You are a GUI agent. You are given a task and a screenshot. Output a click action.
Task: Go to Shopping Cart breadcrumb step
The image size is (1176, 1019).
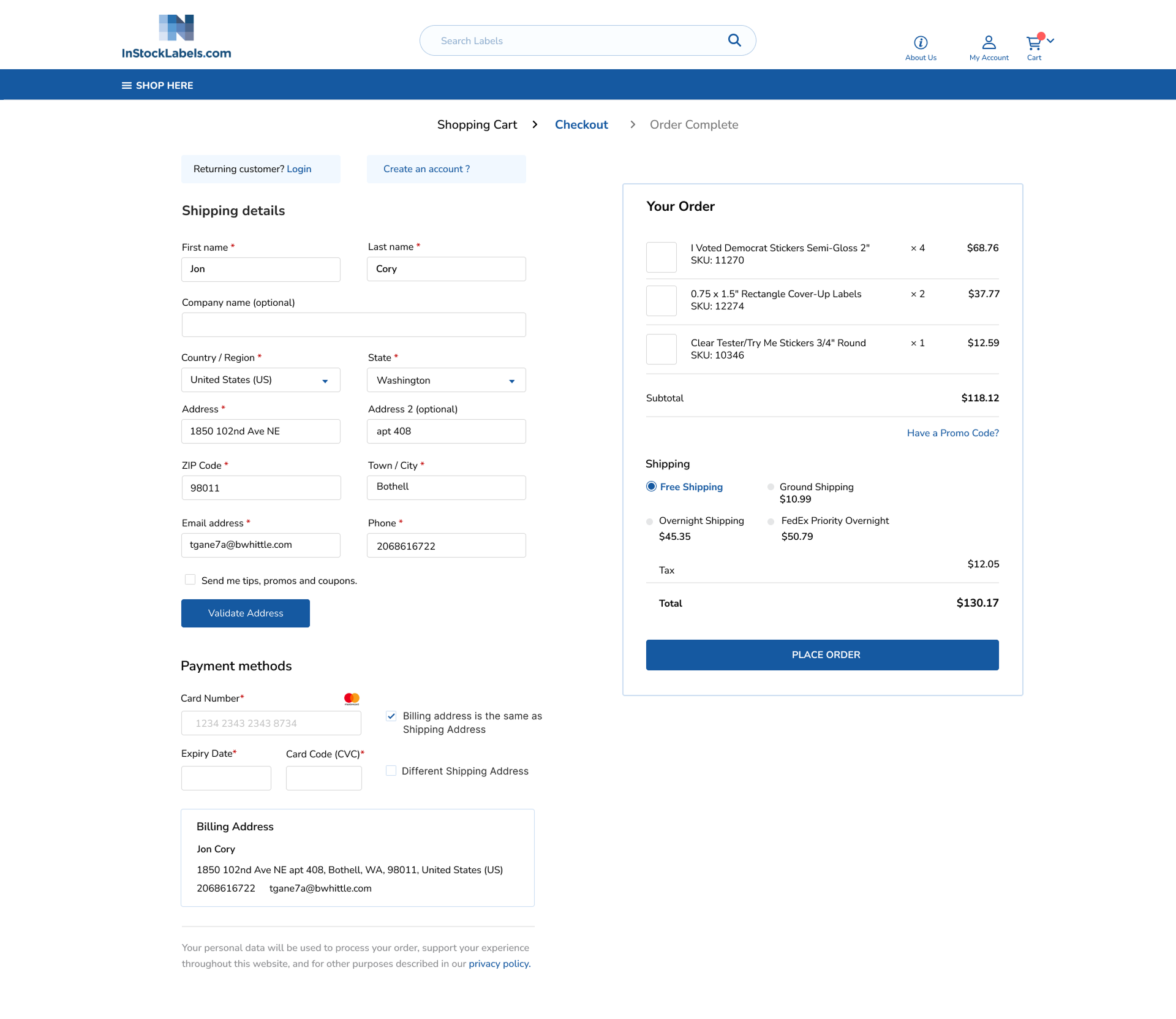(x=477, y=125)
